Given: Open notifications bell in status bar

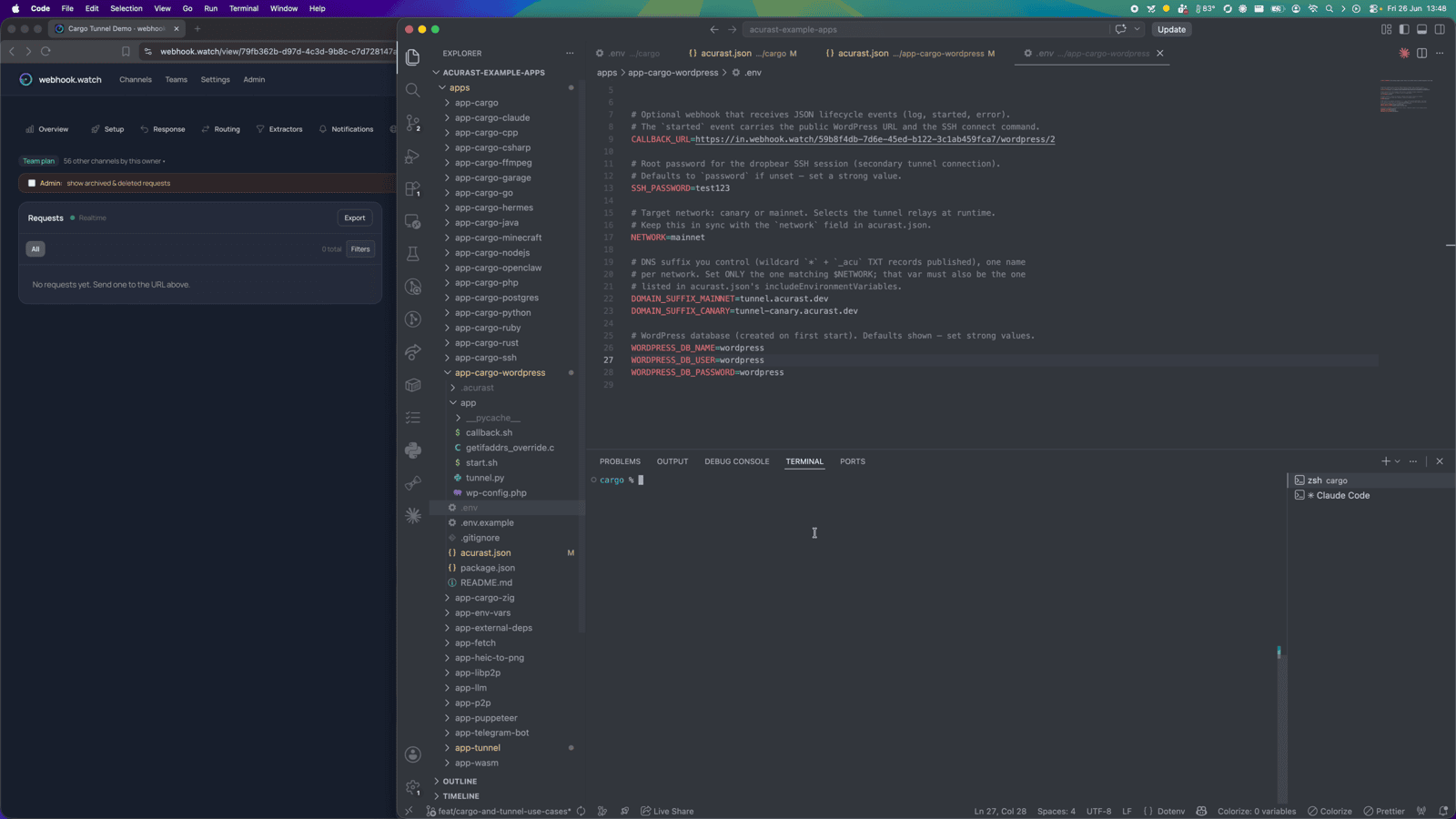Looking at the screenshot, I should point(1443,811).
